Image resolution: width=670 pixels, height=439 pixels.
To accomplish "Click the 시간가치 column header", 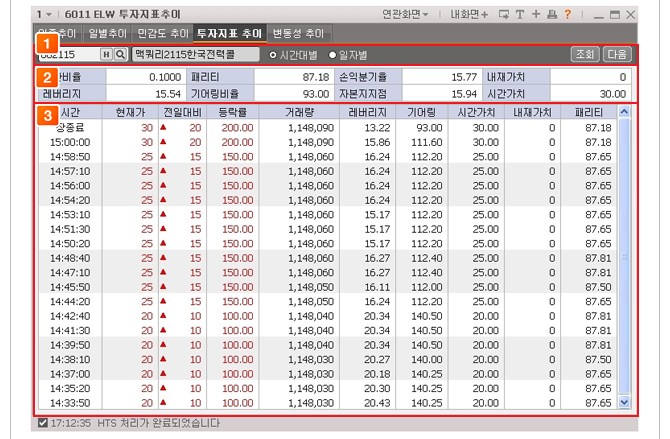I will tap(476, 112).
